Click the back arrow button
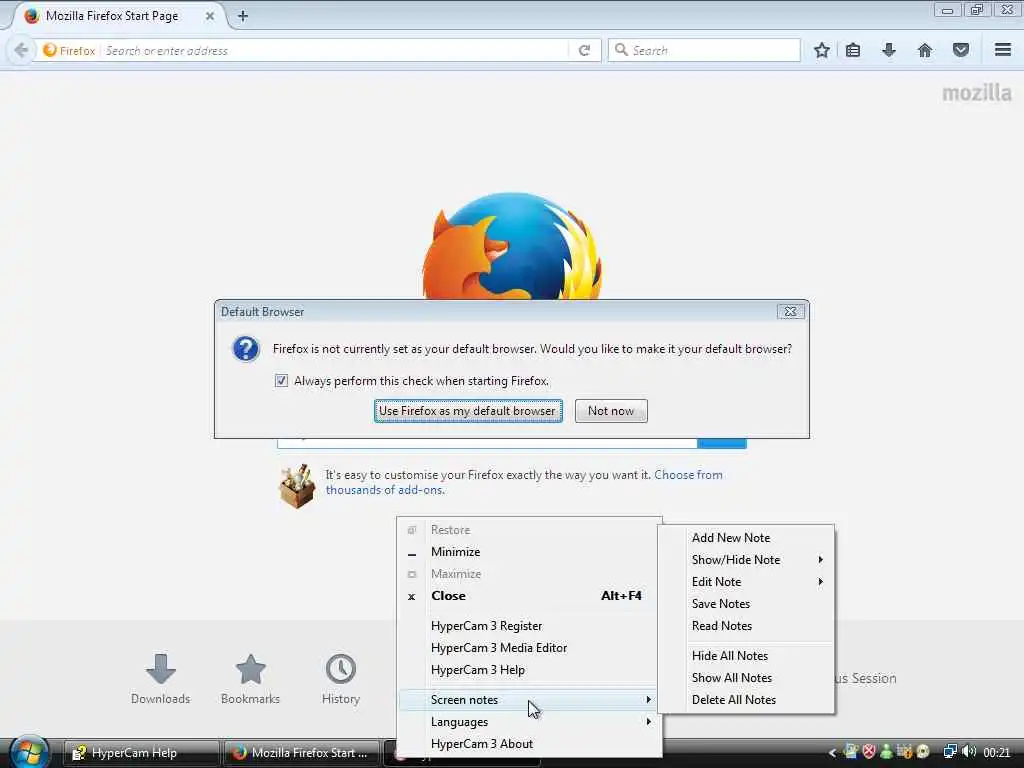 click(x=21, y=50)
